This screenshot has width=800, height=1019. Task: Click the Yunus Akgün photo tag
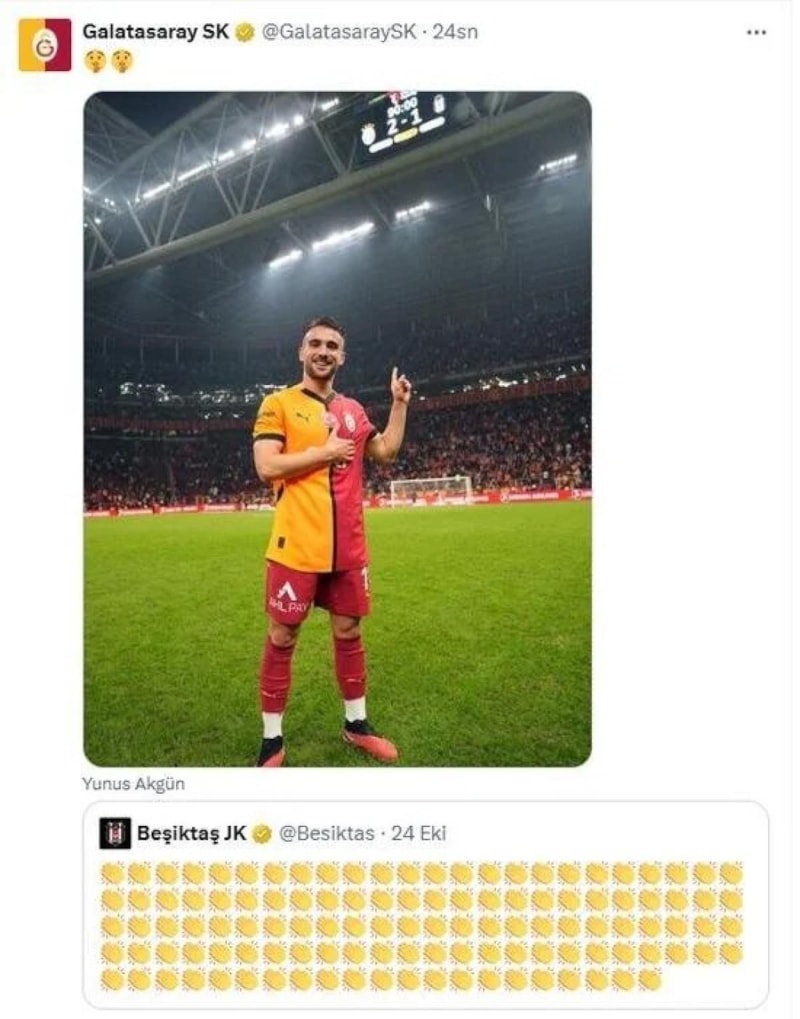133,784
